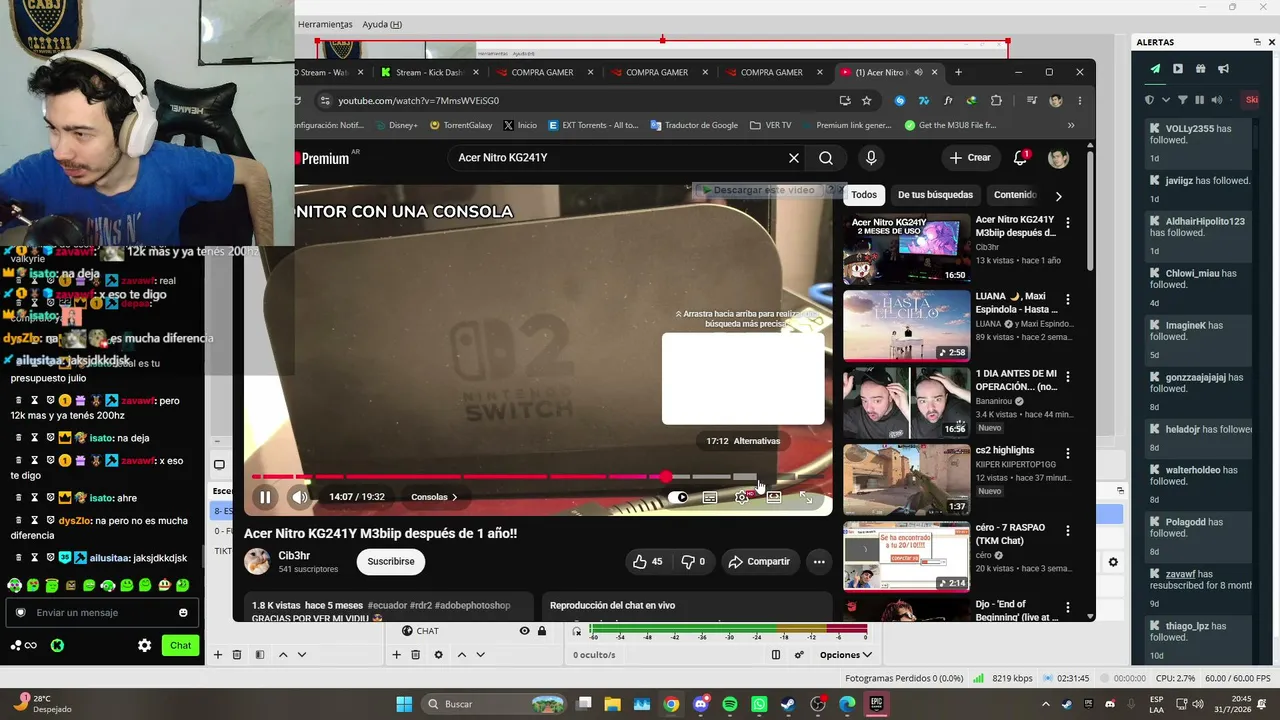The height and width of the screenshot is (720, 1280).
Task: Show hidden bookmarks with the chevron
Action: (1071, 126)
